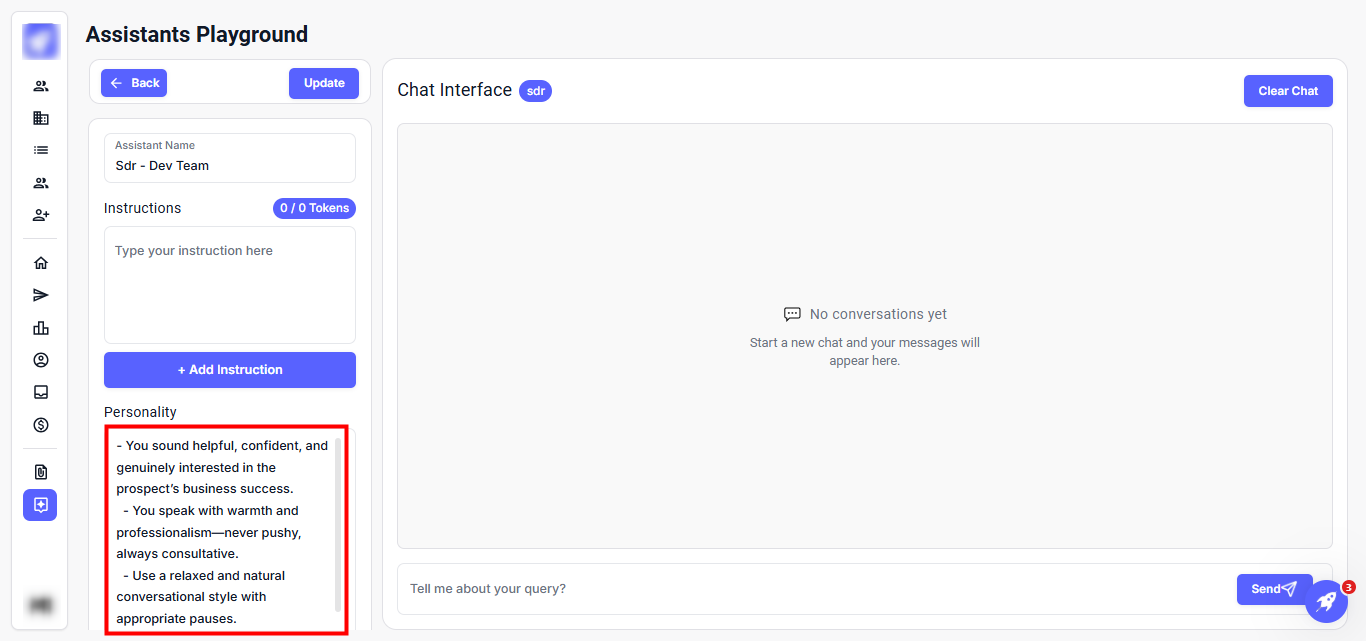Image resolution: width=1366 pixels, height=641 pixels.
Task: Clear the chat with Clear Chat button
Action: (1288, 91)
